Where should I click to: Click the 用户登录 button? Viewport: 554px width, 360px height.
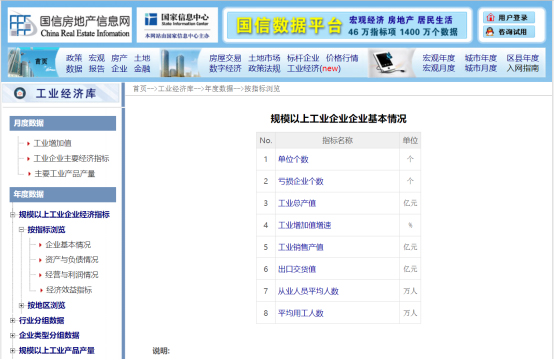click(509, 18)
